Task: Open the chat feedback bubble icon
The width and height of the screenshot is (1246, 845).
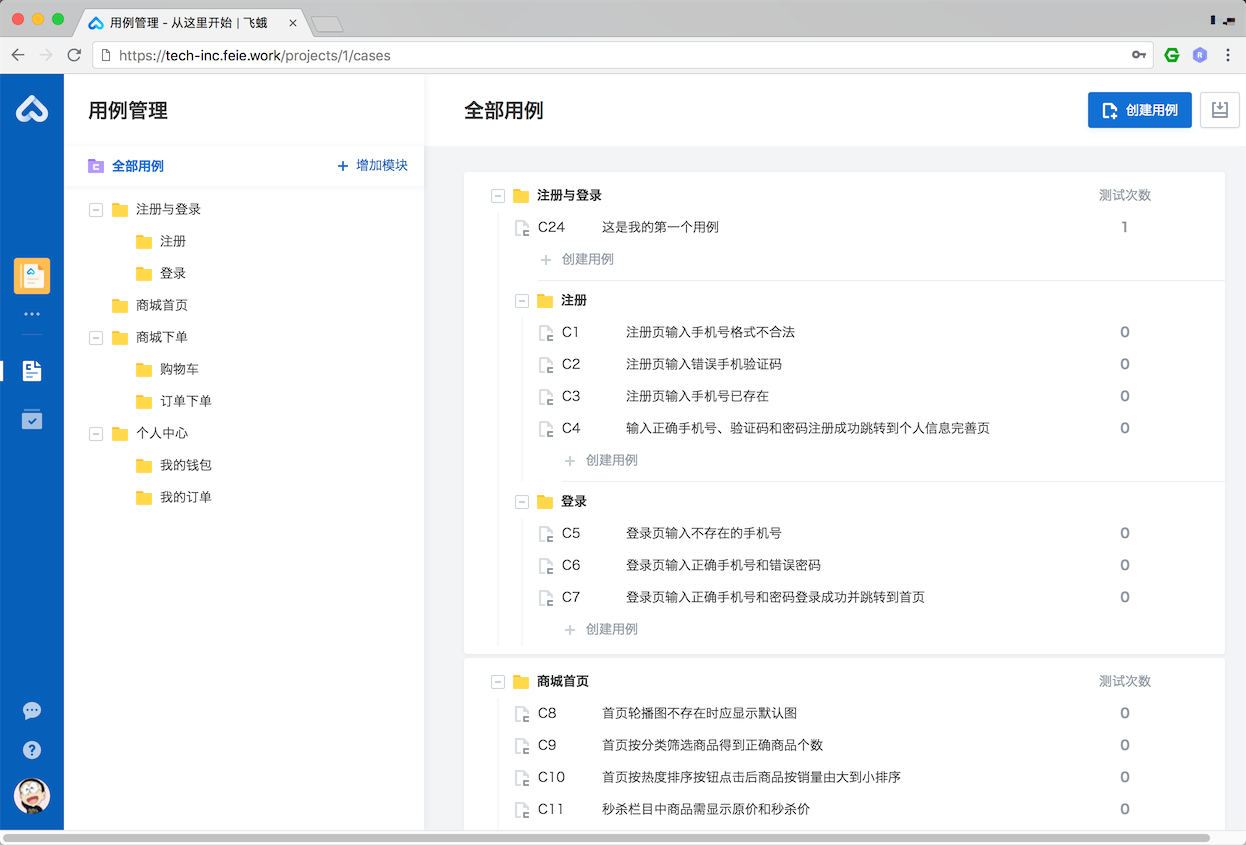Action: coord(31,710)
